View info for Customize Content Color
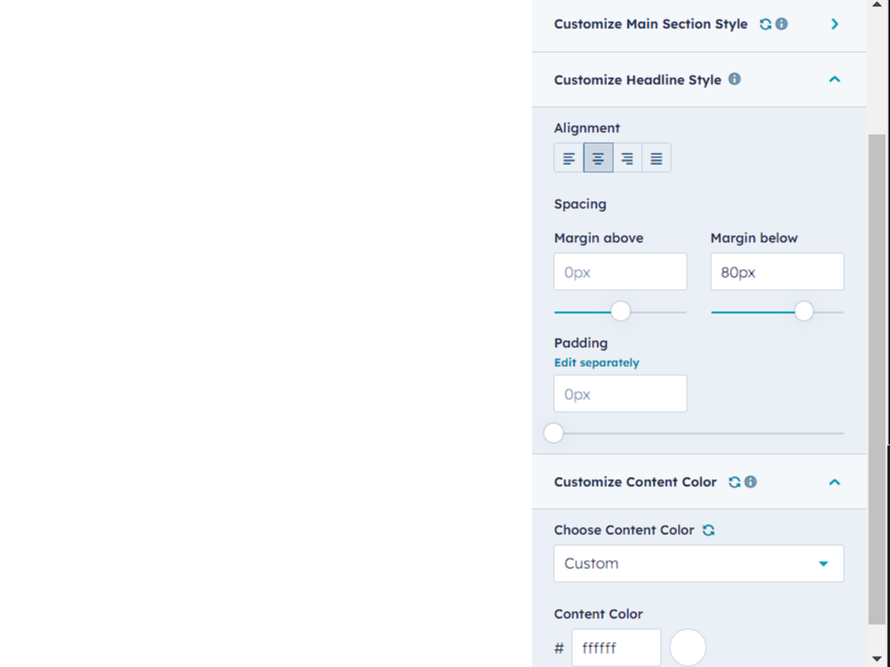The image size is (890, 667). point(751,481)
